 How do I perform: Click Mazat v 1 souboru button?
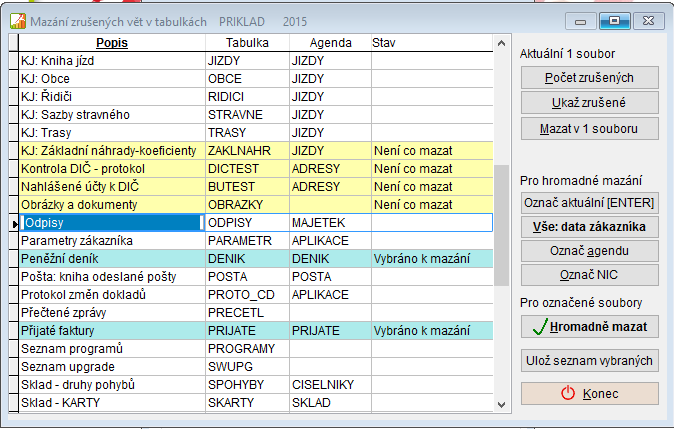coord(589,129)
